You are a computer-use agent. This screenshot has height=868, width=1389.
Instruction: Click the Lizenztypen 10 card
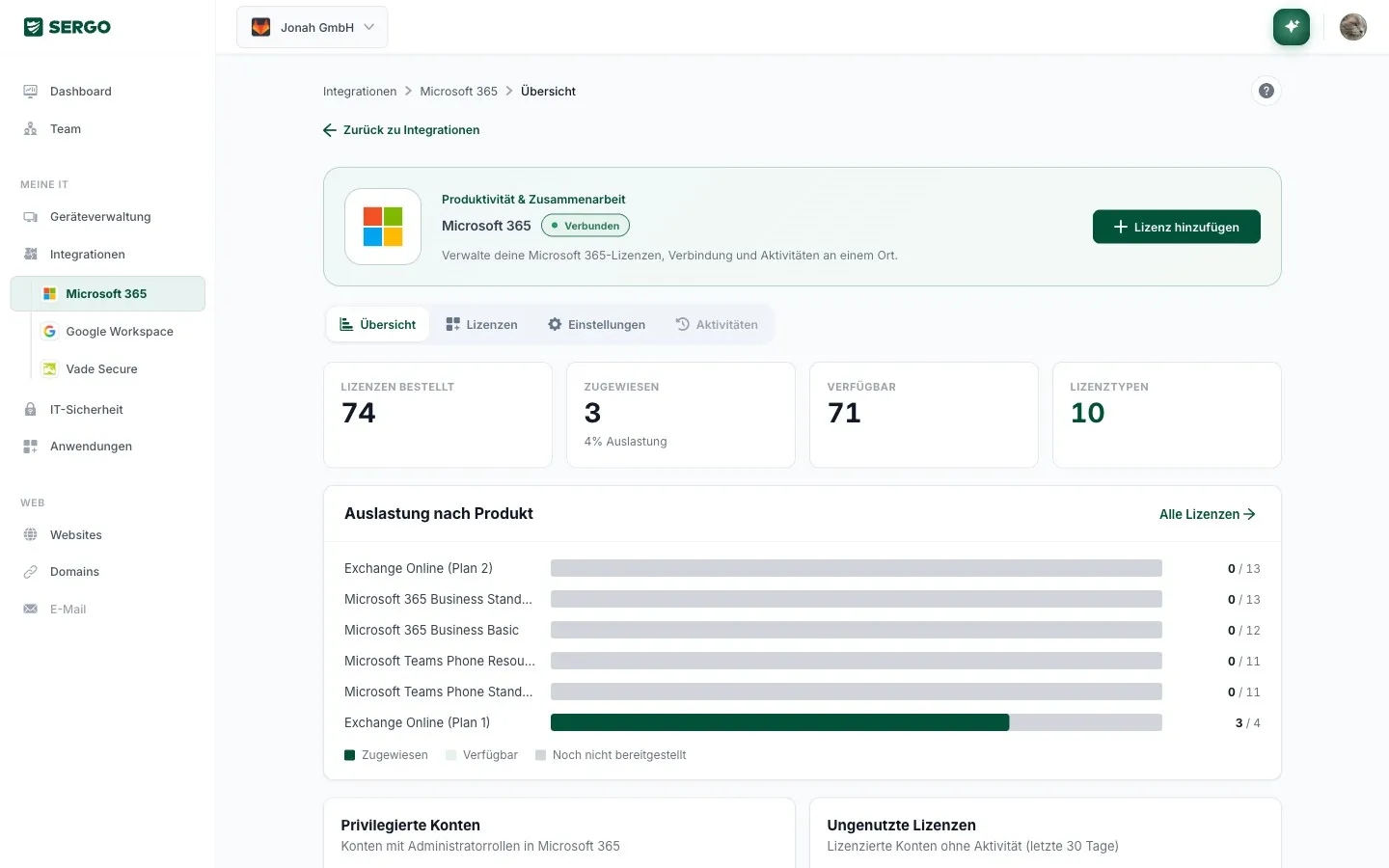(1167, 415)
